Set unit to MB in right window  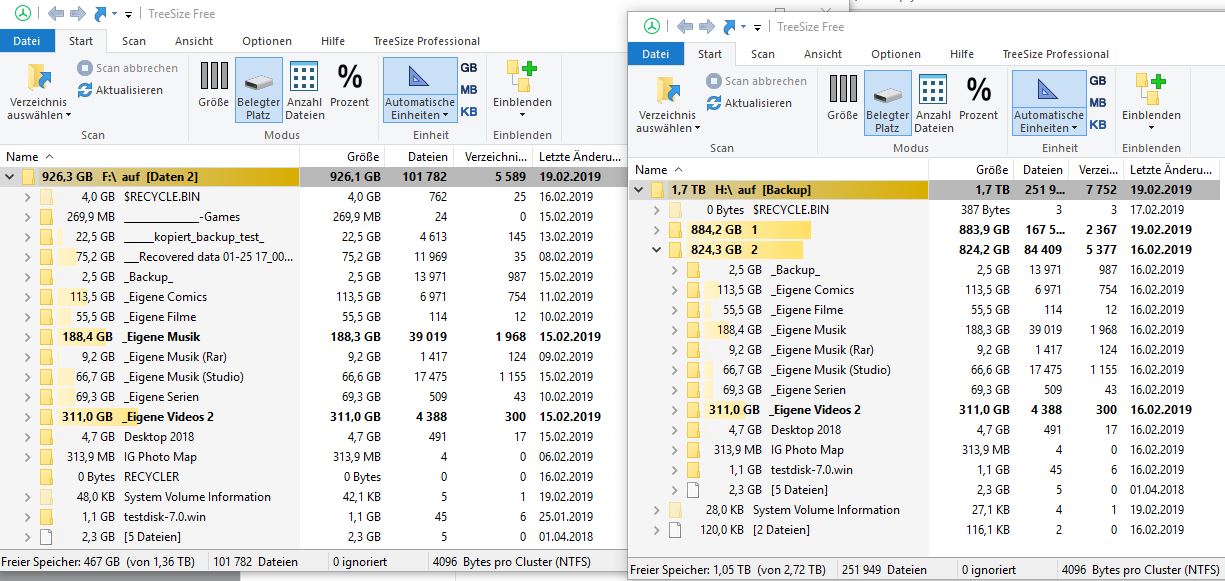1097,103
